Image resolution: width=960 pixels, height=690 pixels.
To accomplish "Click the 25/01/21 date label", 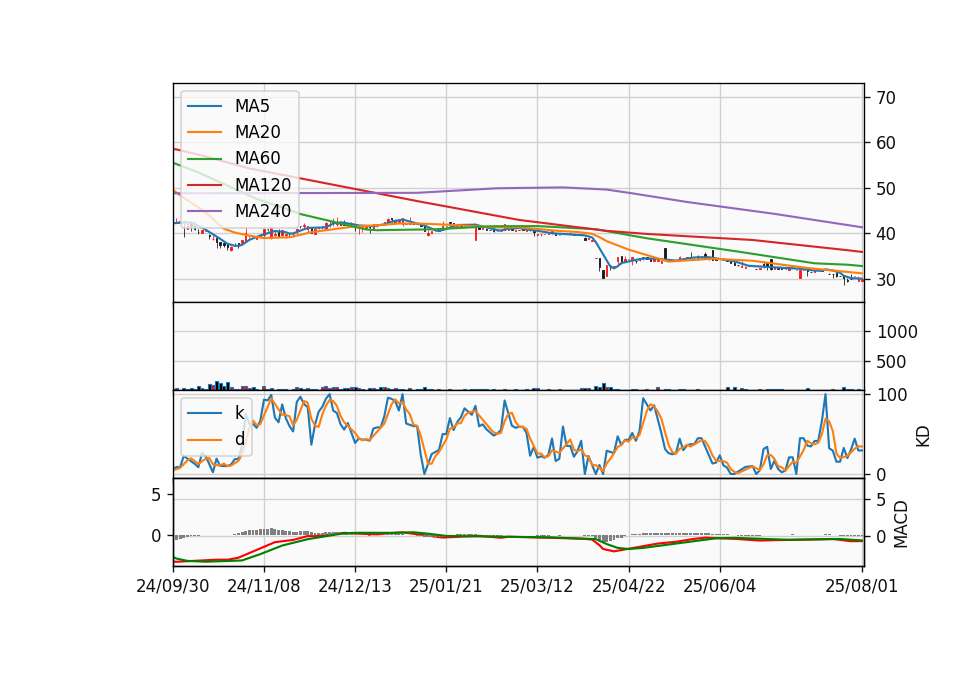I will click(446, 586).
